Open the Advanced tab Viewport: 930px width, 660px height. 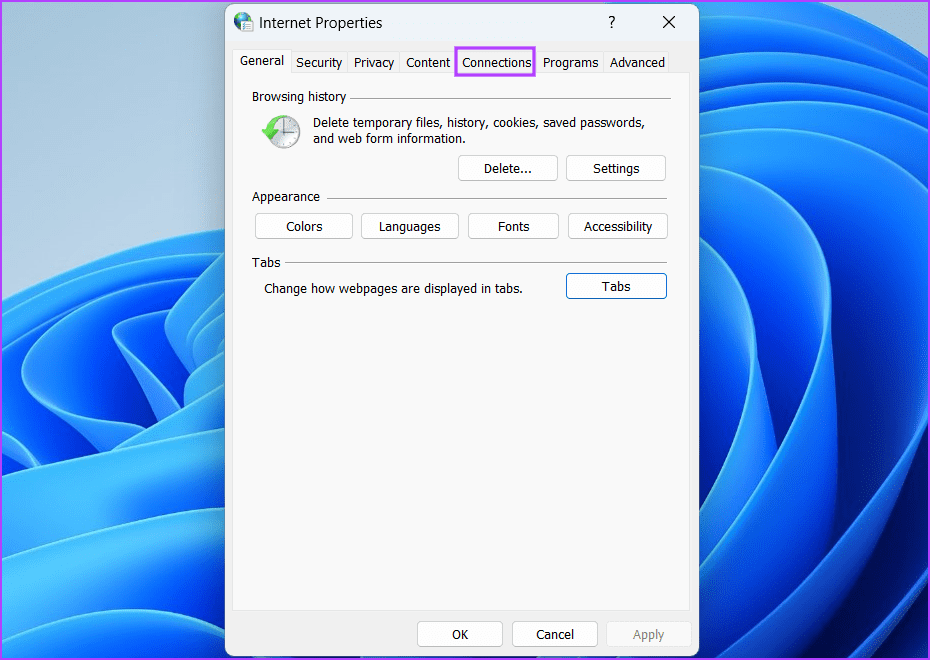click(x=637, y=63)
